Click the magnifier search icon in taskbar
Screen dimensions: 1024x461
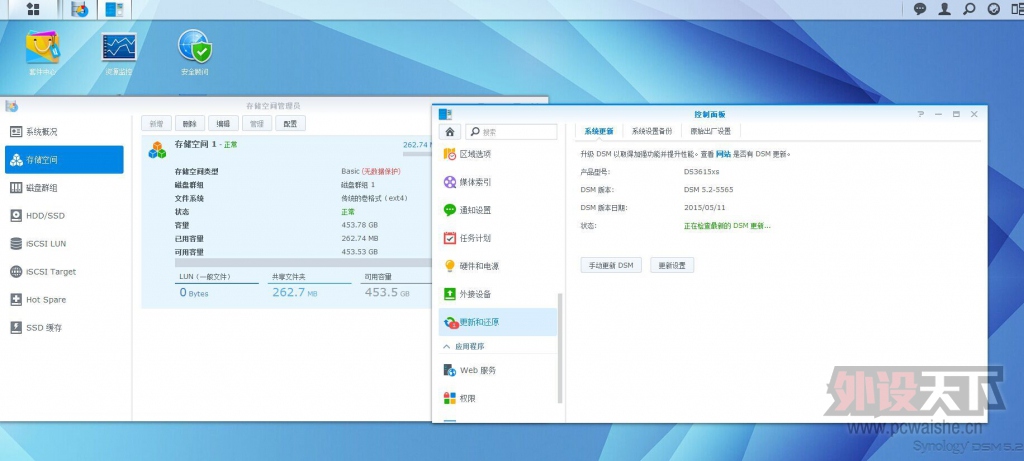click(x=968, y=9)
